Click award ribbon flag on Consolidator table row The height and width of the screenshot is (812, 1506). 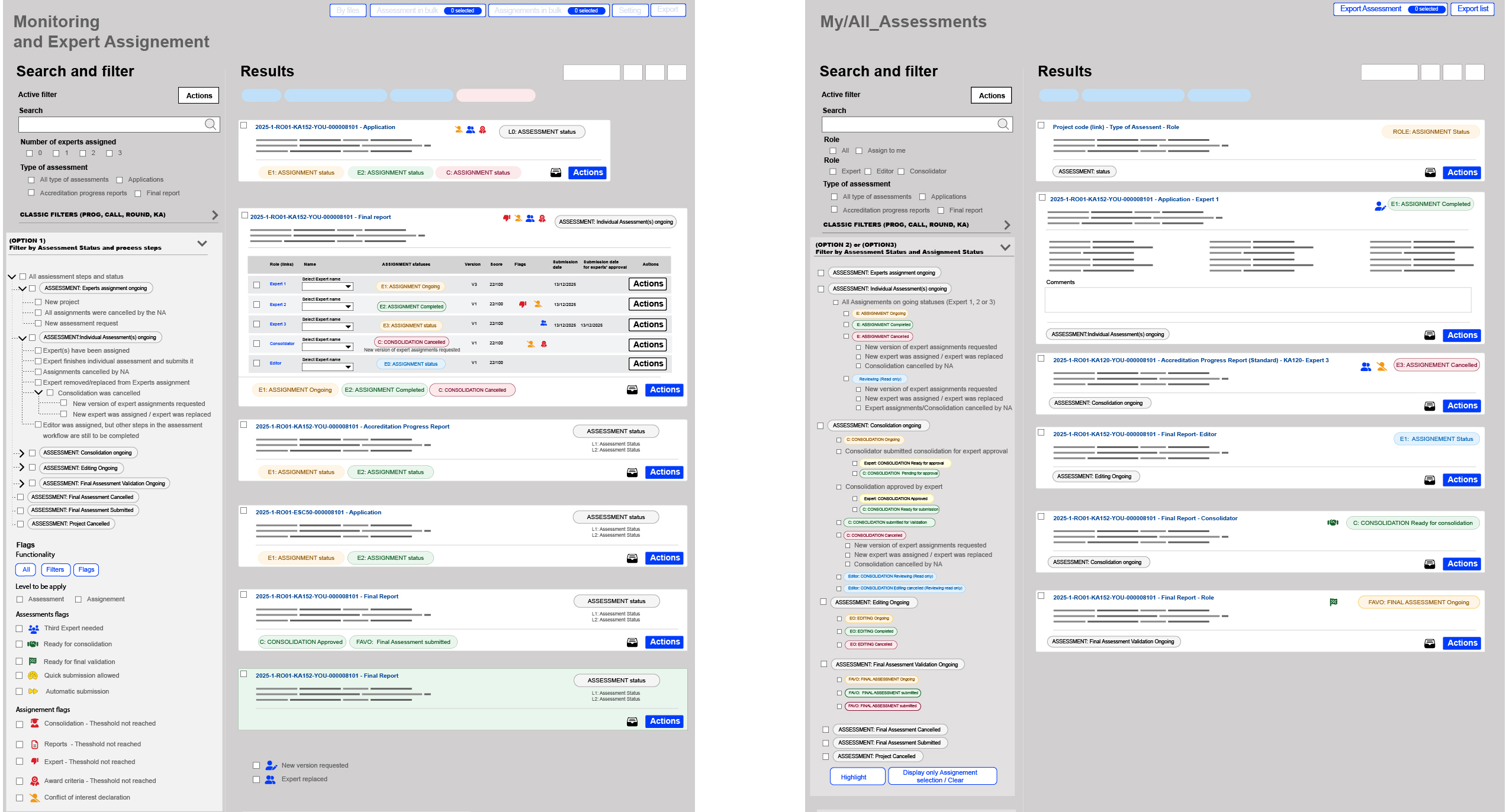pos(544,344)
